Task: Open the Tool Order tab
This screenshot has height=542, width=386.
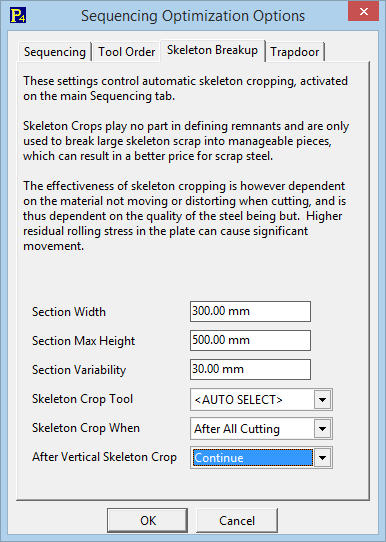Action: (x=126, y=52)
